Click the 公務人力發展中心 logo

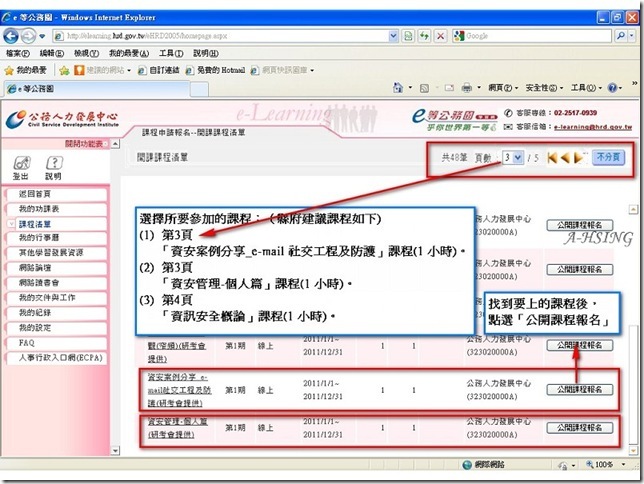(62, 119)
